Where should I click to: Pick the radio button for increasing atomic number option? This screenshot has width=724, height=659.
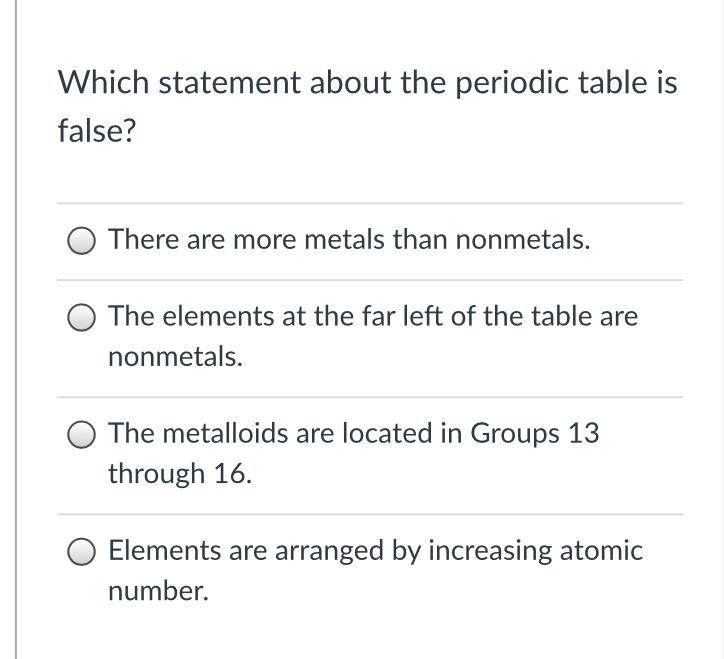pyautogui.click(x=83, y=551)
